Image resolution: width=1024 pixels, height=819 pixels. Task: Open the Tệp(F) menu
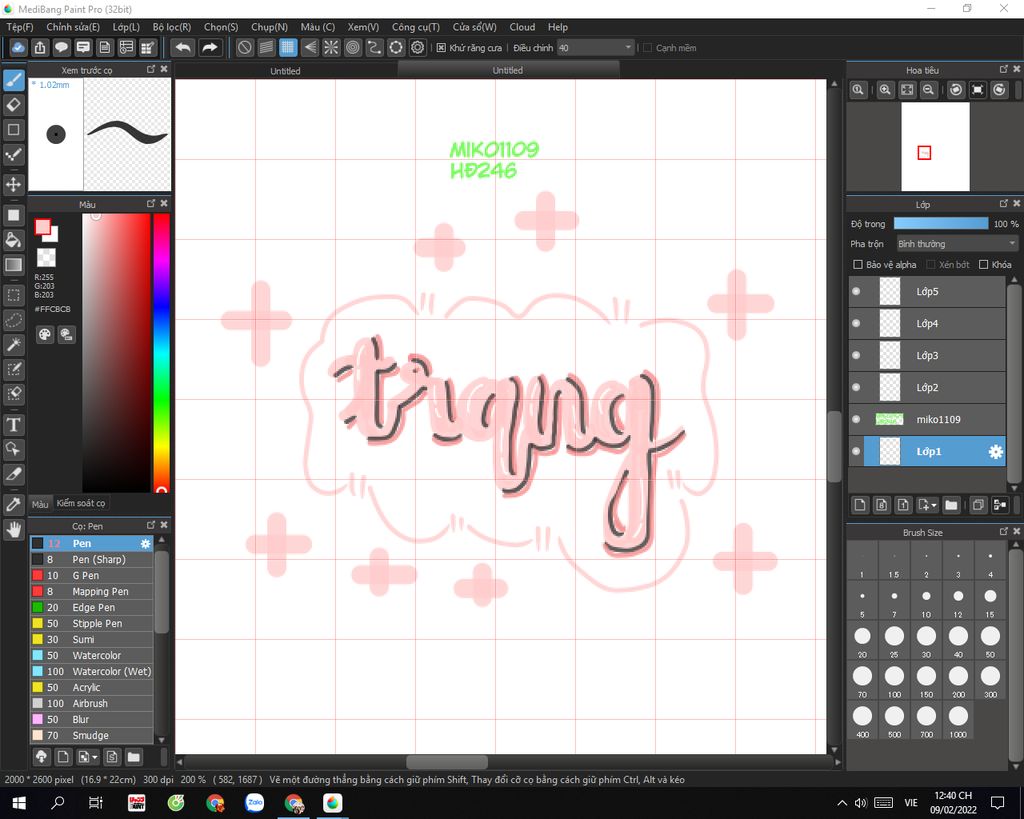pyautogui.click(x=20, y=27)
